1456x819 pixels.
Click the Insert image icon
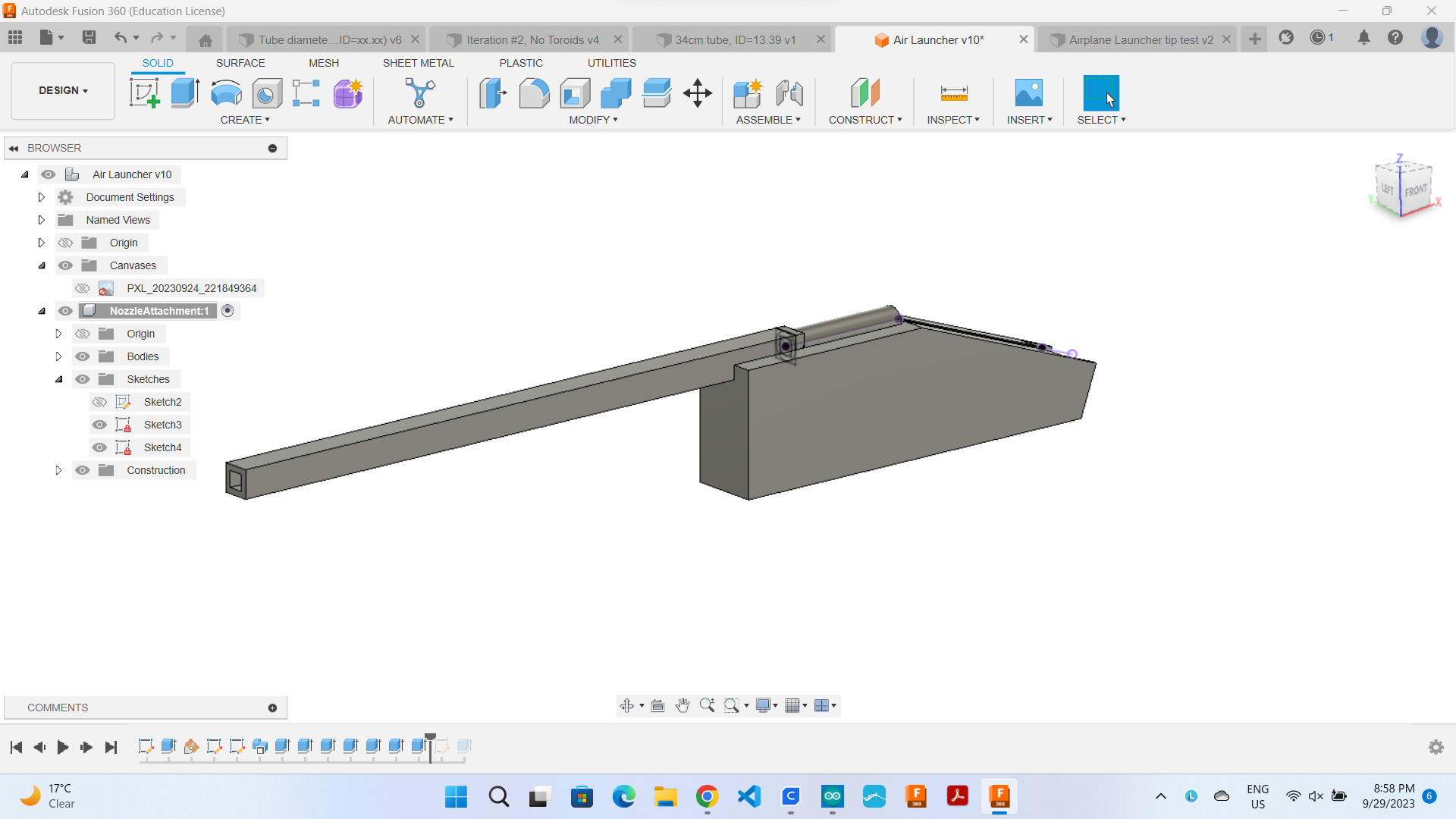point(1028,93)
